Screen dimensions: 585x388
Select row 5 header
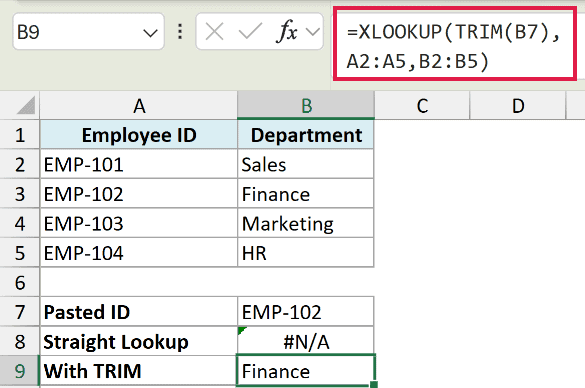pos(20,253)
